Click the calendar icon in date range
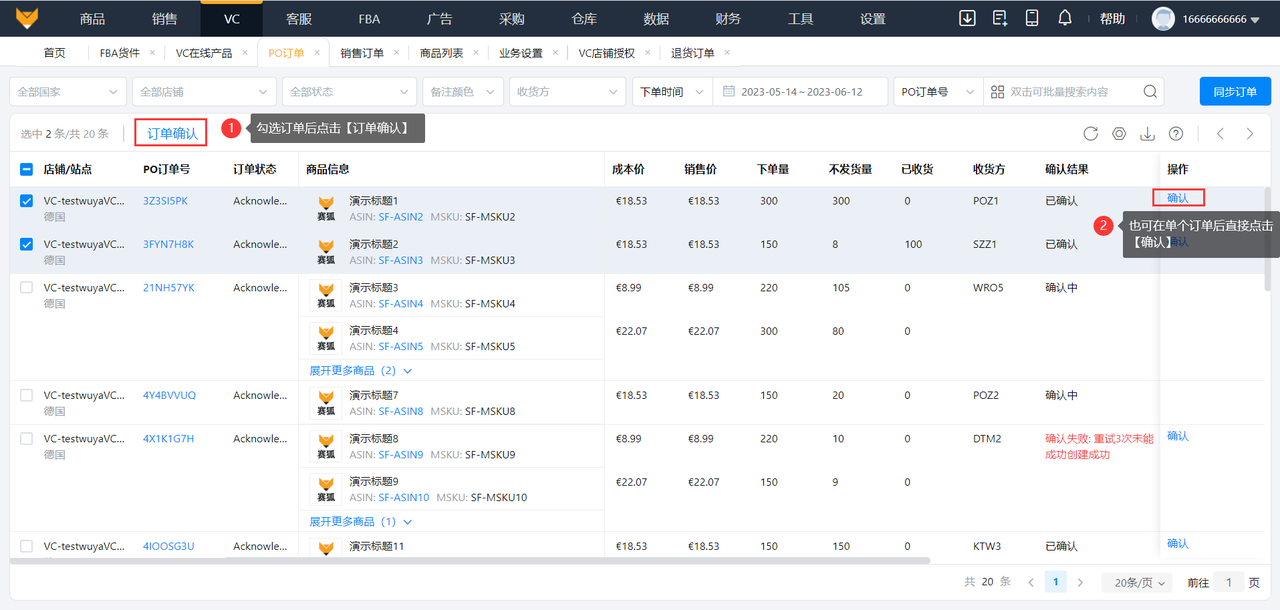The width and height of the screenshot is (1280, 610). [x=729, y=91]
